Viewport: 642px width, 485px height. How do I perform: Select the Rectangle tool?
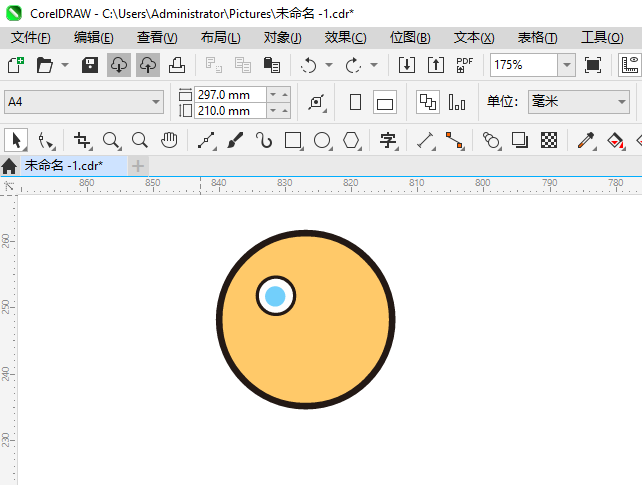(x=294, y=140)
